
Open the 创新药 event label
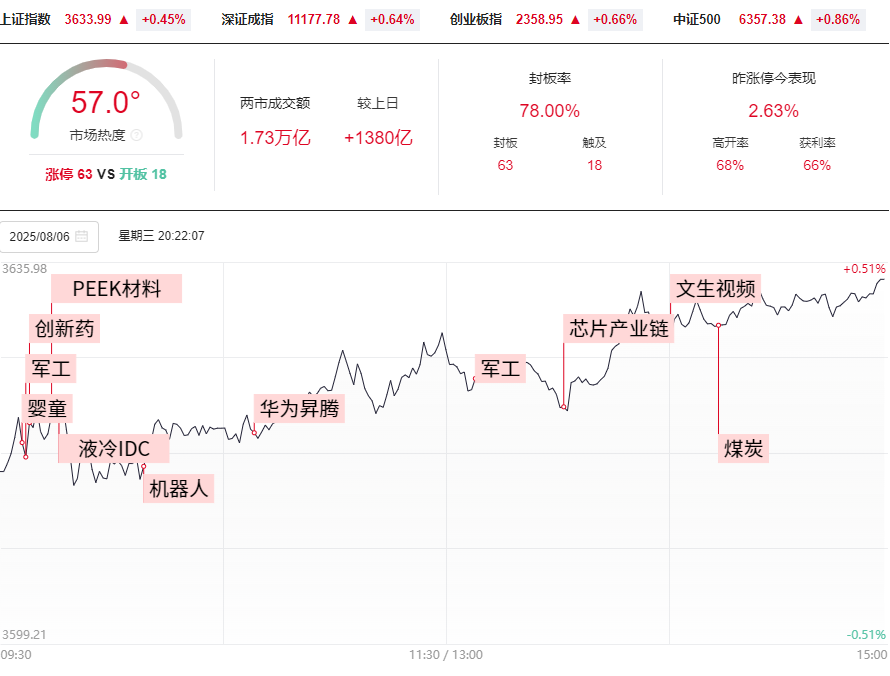point(64,329)
